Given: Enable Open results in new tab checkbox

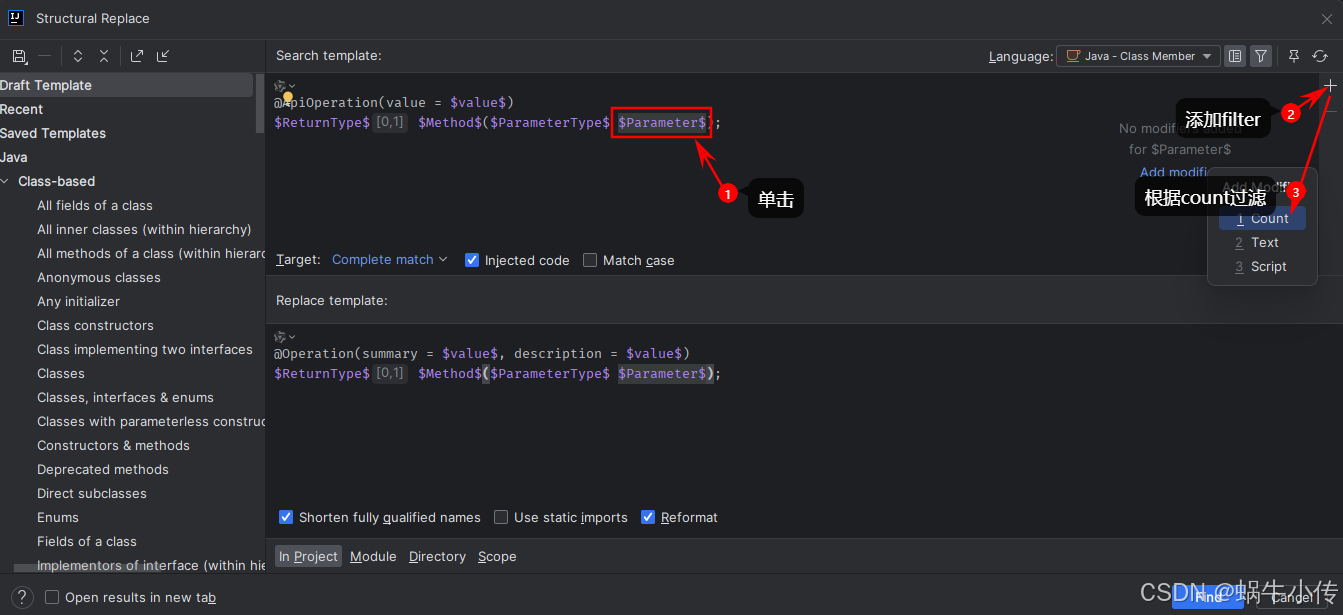Looking at the screenshot, I should pos(52,597).
